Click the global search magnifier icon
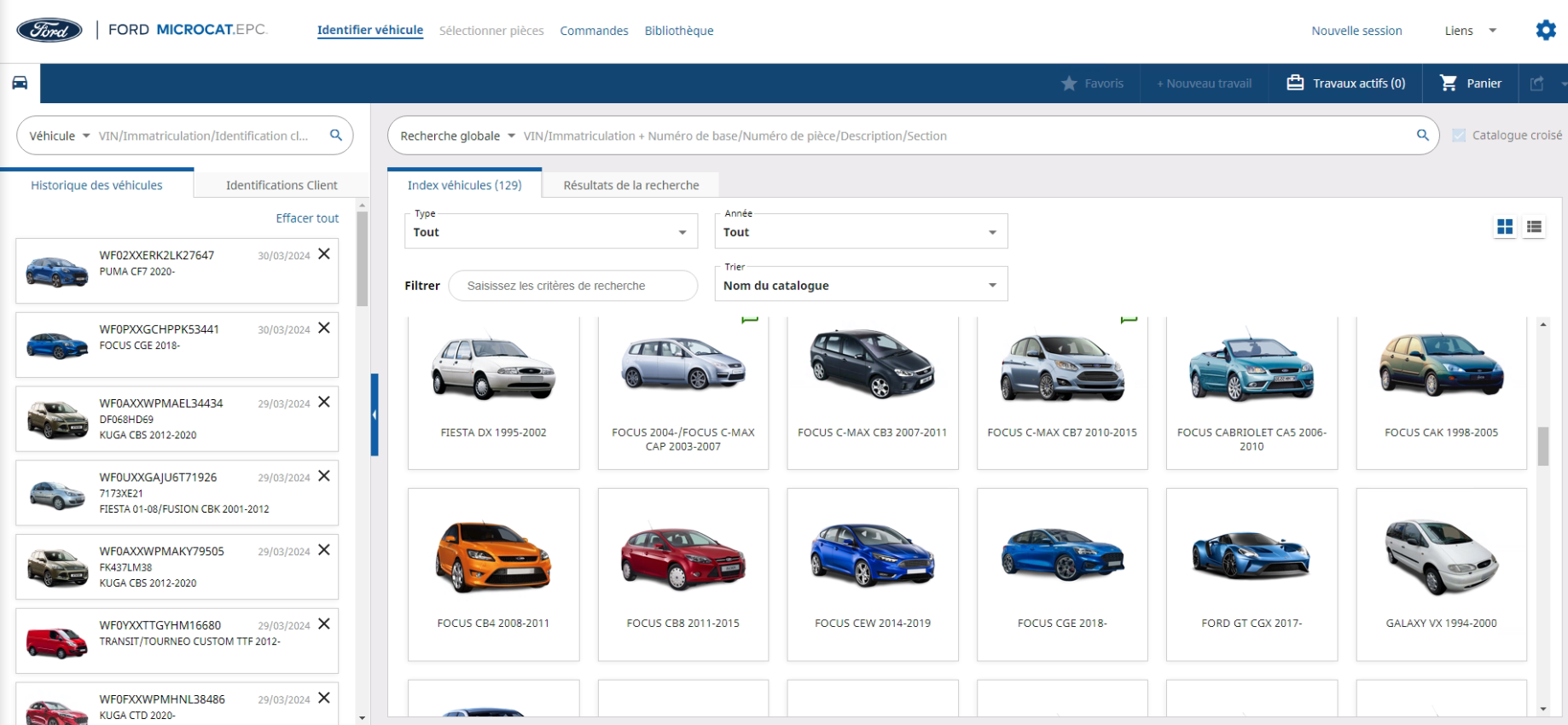 pyautogui.click(x=1422, y=135)
